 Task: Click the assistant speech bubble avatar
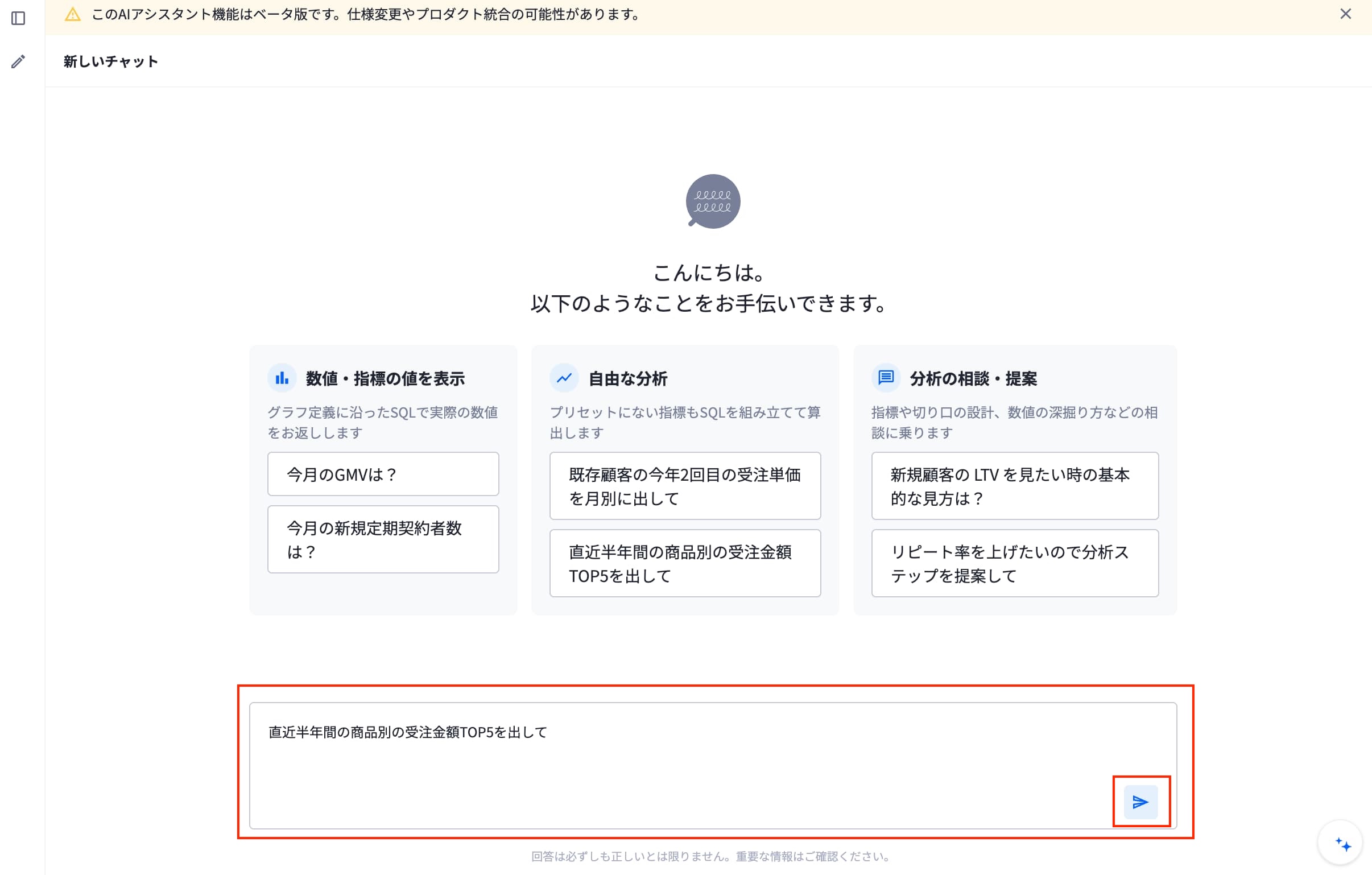point(712,201)
